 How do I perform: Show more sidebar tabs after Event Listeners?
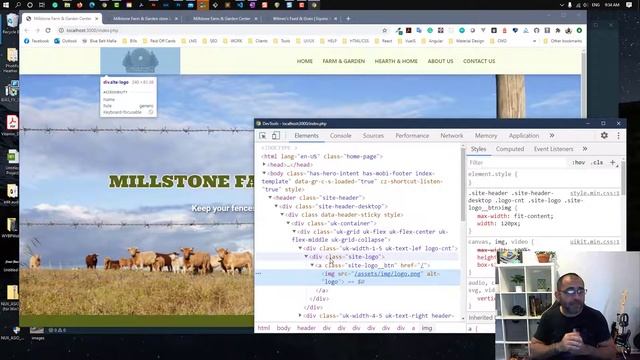(x=585, y=149)
